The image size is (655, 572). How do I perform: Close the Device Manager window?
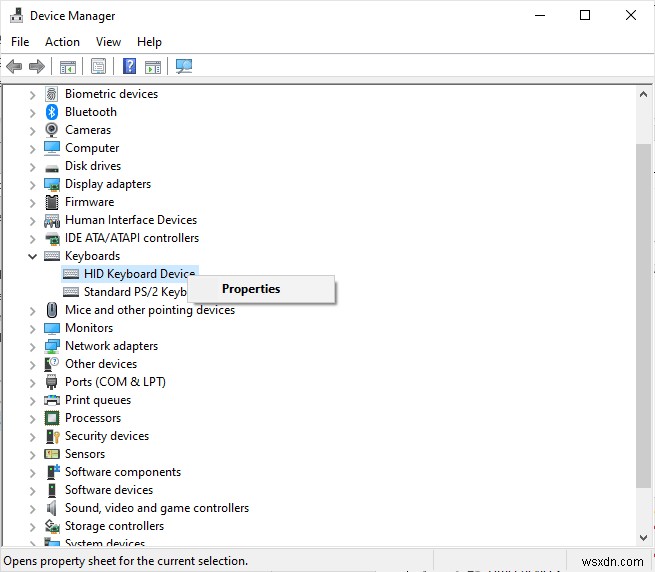pyautogui.click(x=631, y=15)
